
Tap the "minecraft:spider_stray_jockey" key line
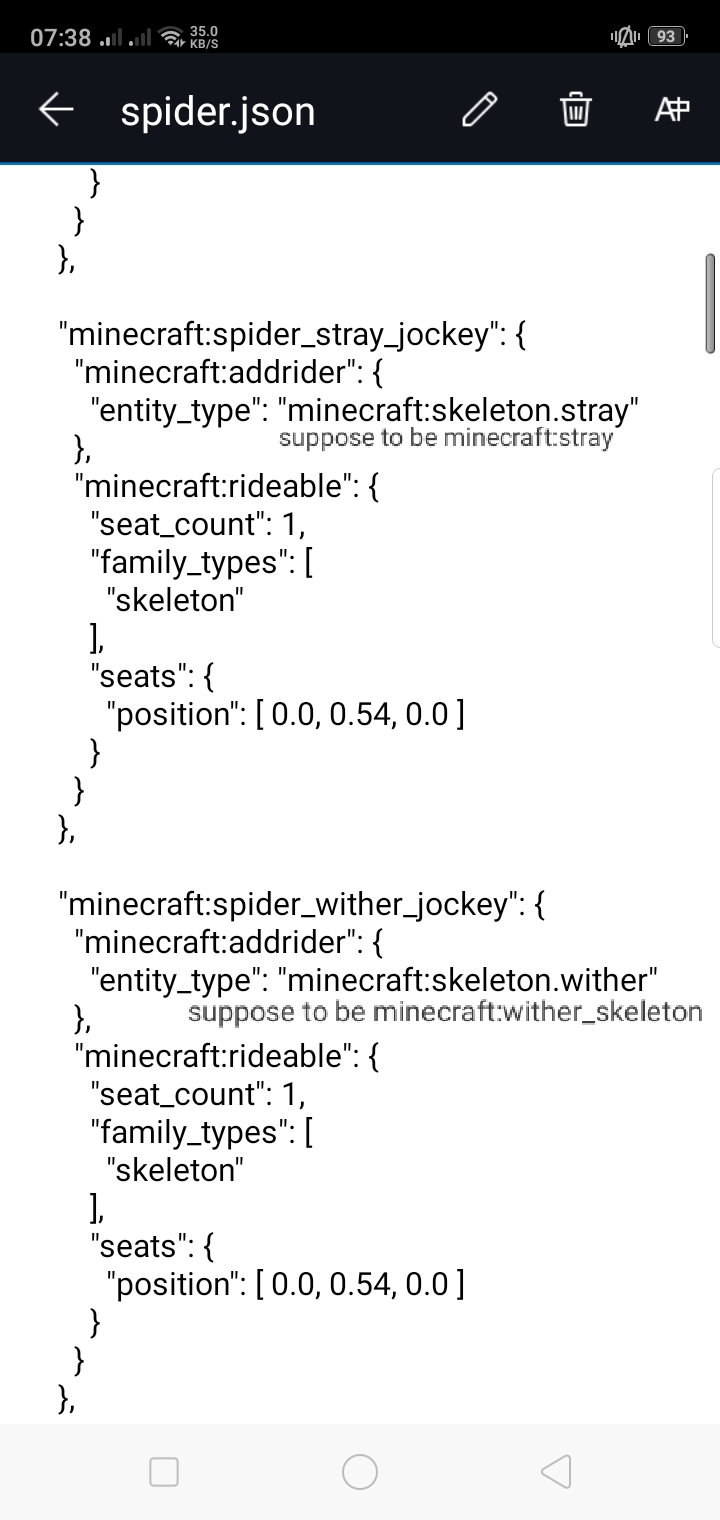(x=292, y=334)
